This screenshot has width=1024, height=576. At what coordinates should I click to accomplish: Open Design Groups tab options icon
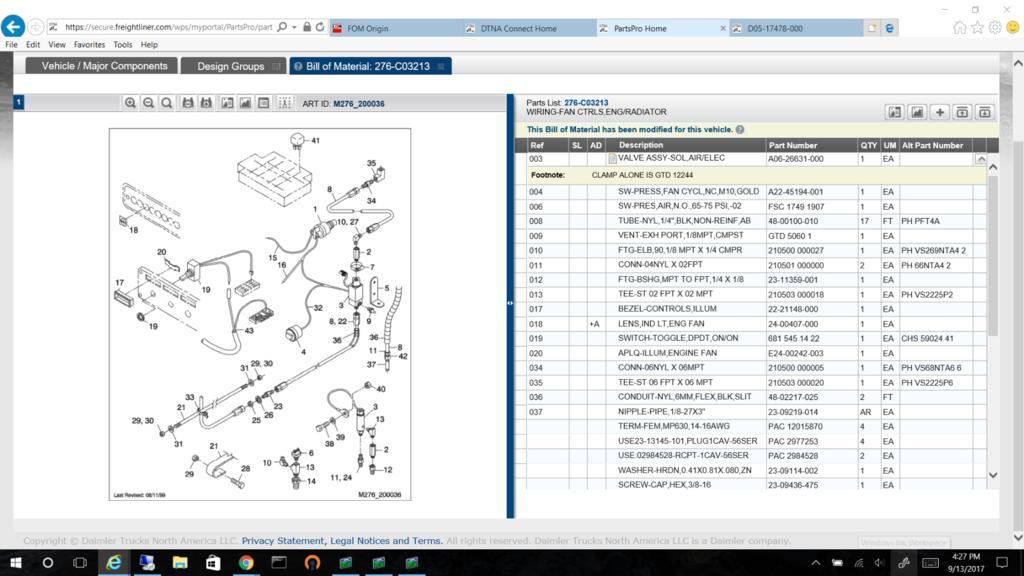[x=276, y=66]
